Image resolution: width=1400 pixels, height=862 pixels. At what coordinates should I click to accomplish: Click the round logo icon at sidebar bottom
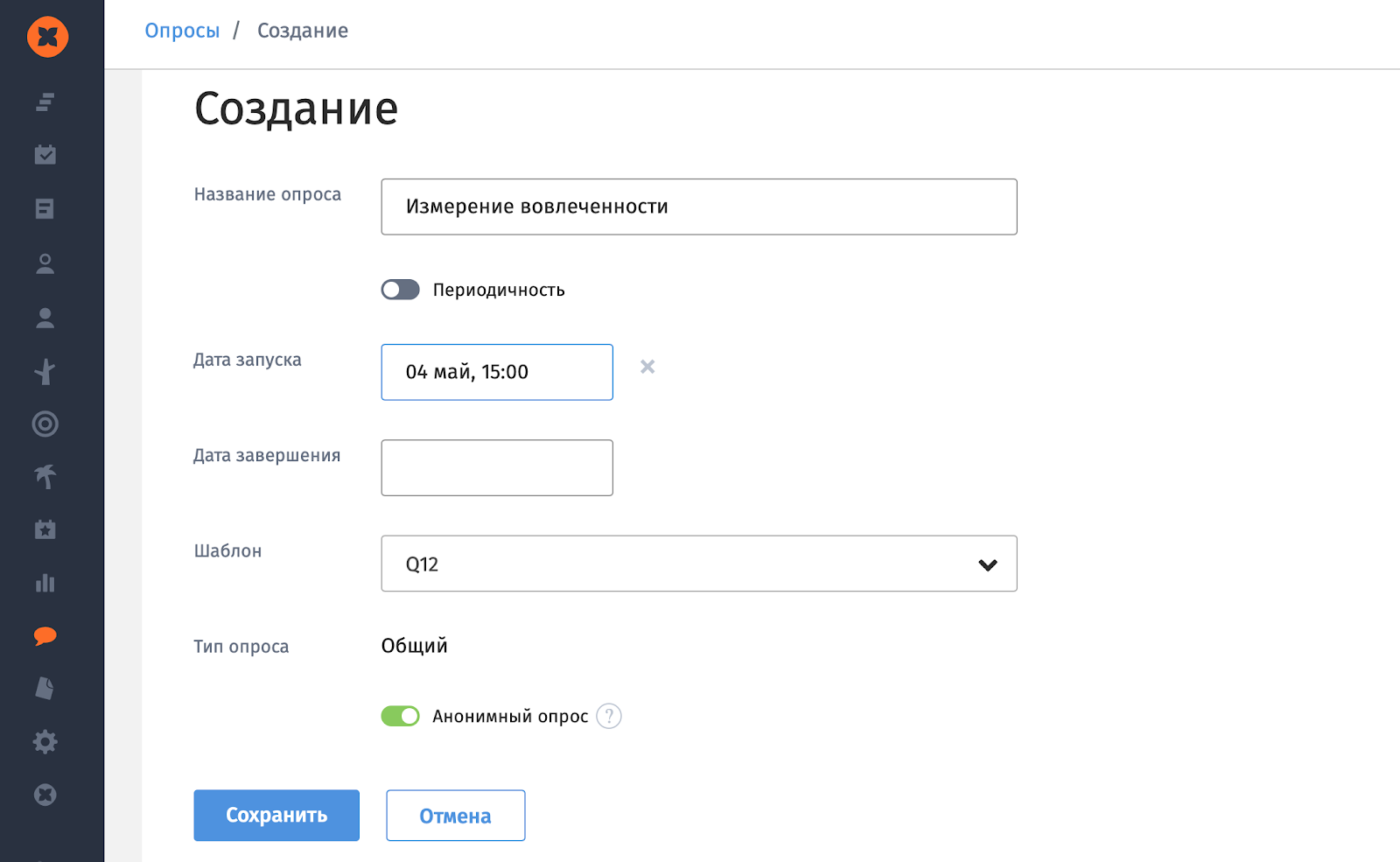tap(45, 795)
